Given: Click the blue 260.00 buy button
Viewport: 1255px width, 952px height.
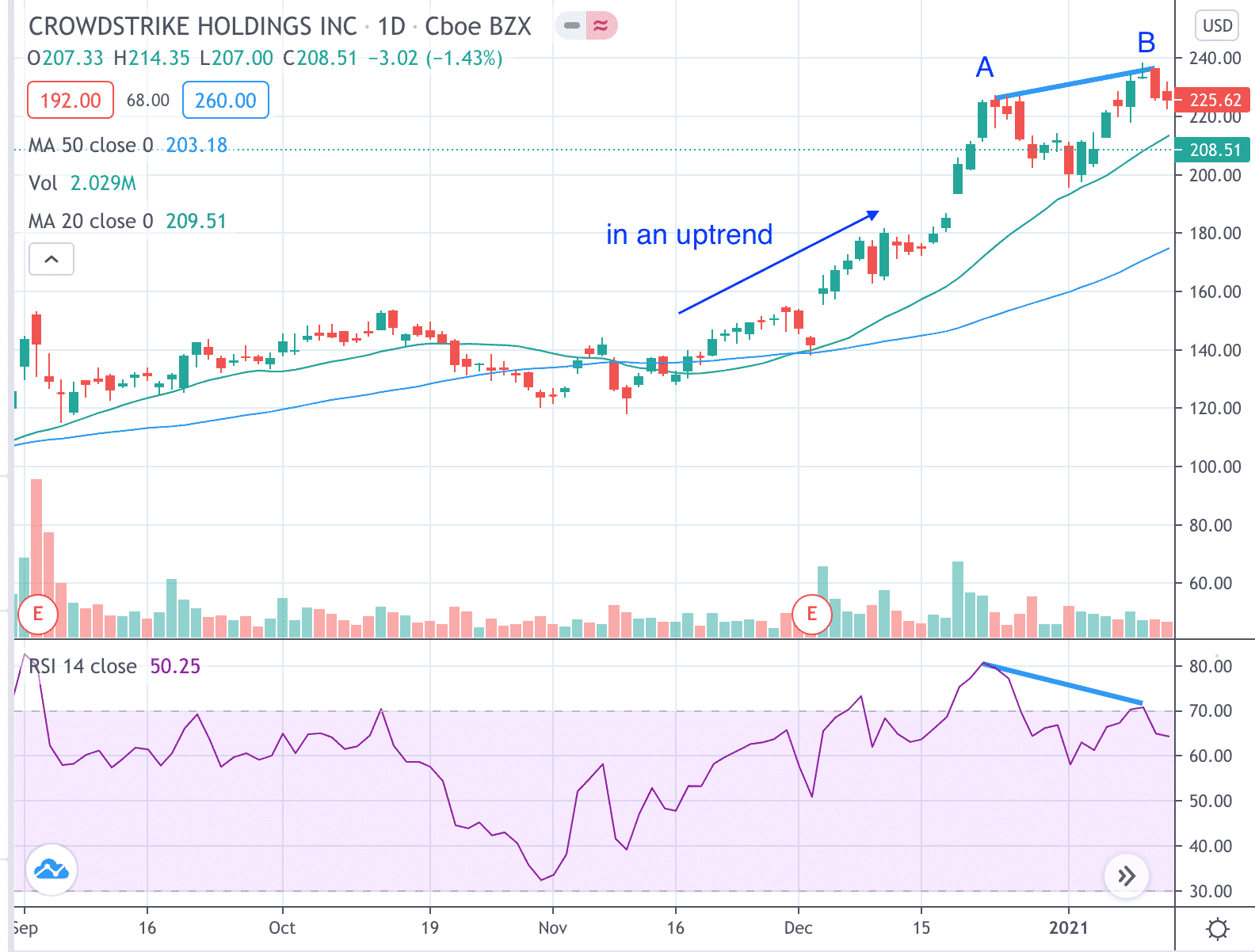Looking at the screenshot, I should [226, 101].
